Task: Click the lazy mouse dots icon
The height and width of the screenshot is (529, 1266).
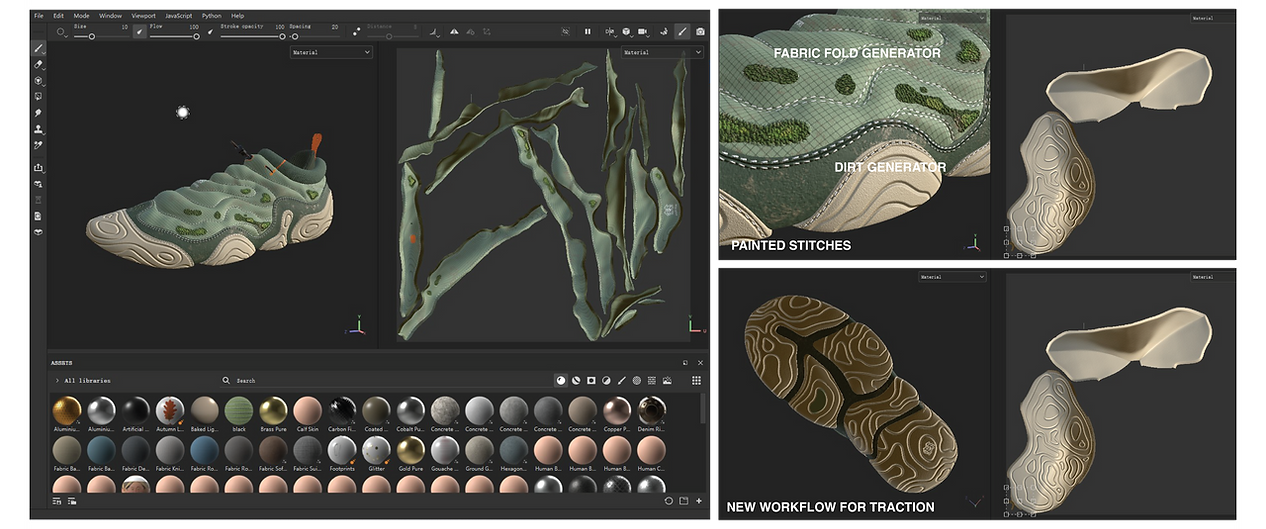Action: (356, 31)
